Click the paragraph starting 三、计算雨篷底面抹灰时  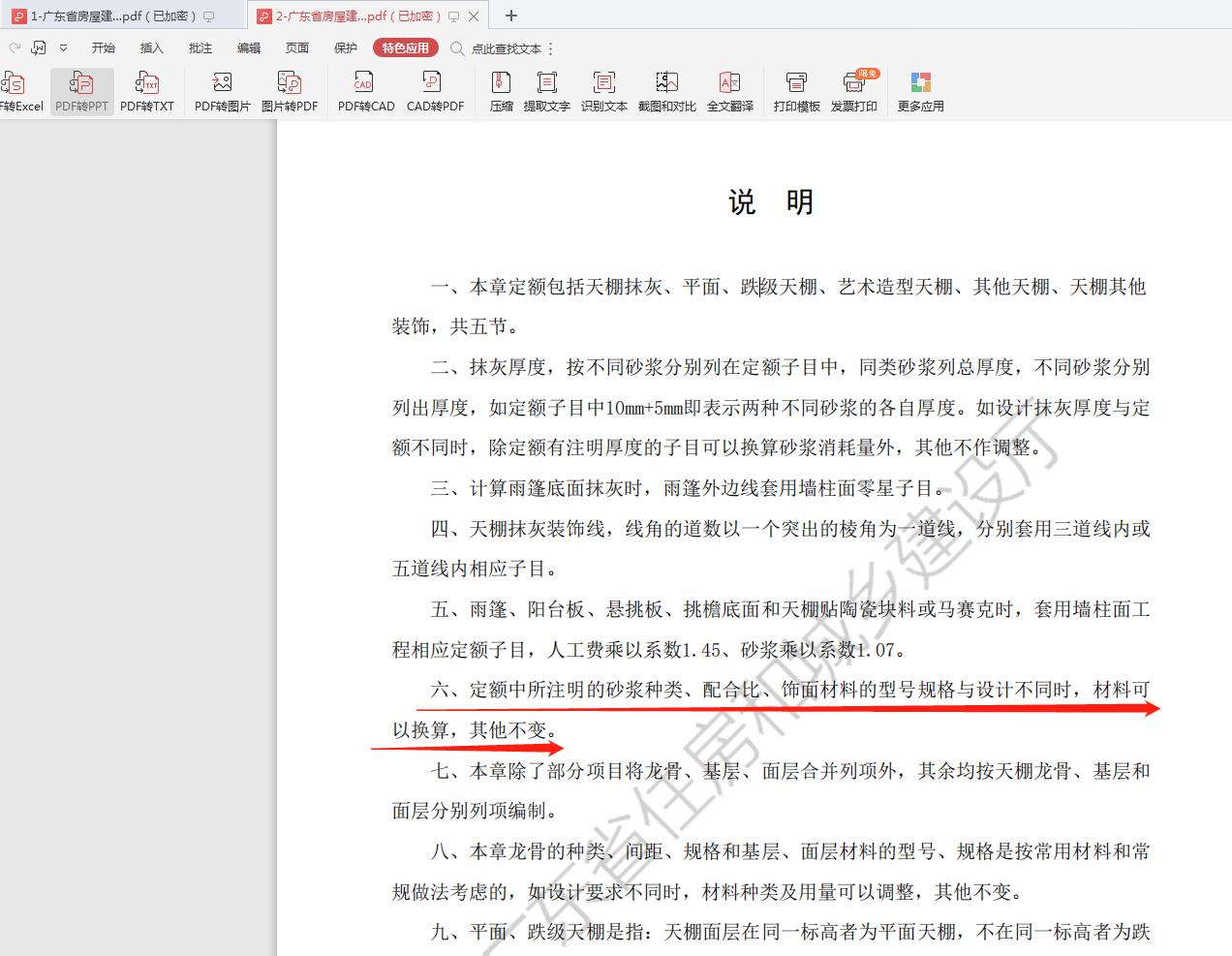(x=692, y=488)
